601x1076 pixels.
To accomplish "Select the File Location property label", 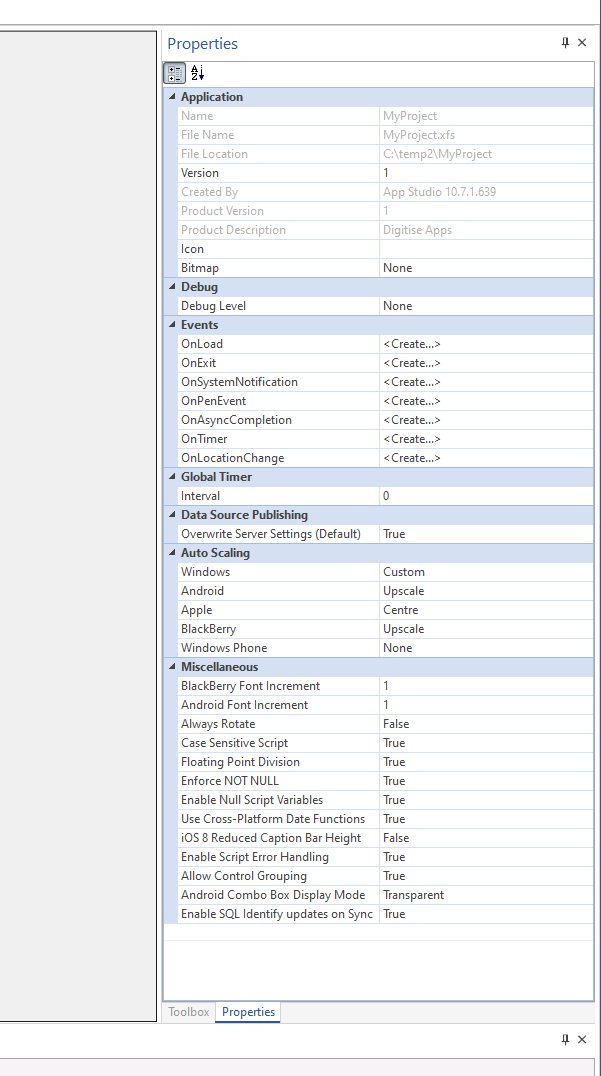I will click(214, 154).
